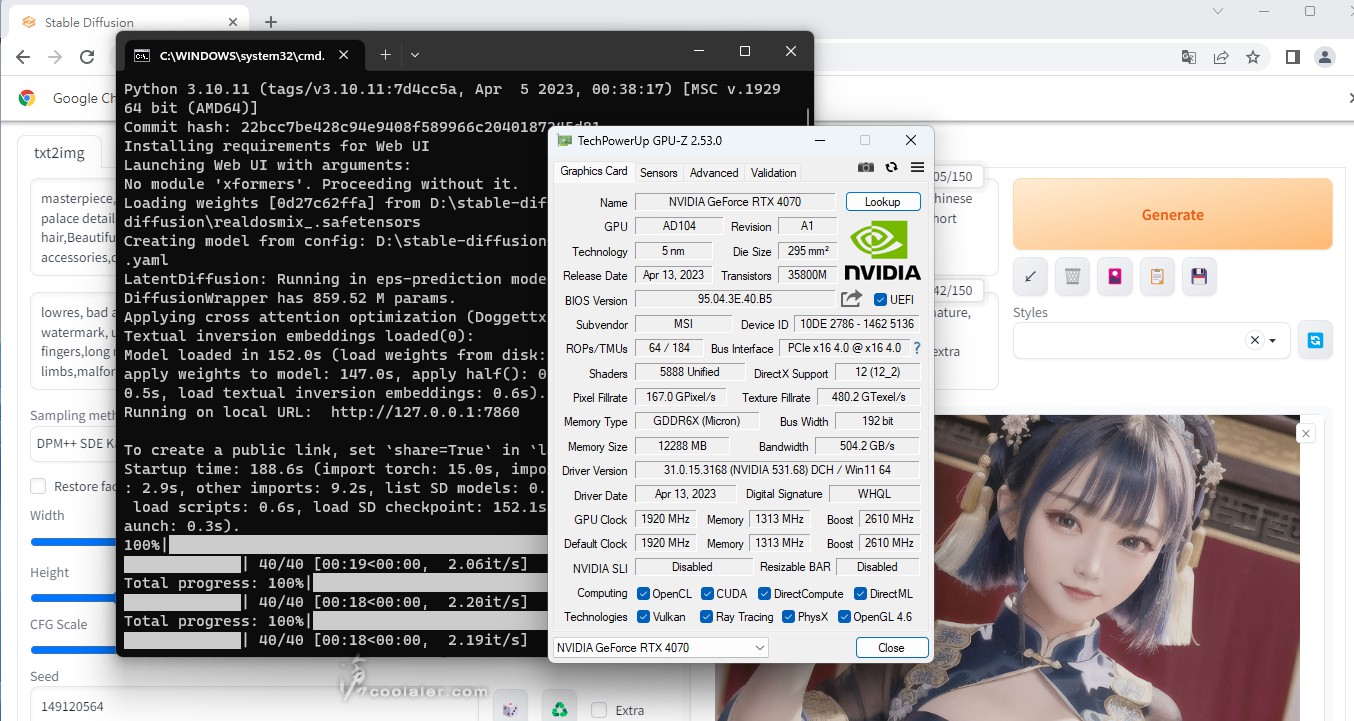Click the clipboard paste styles icon
This screenshot has width=1354, height=721.
tap(1157, 276)
